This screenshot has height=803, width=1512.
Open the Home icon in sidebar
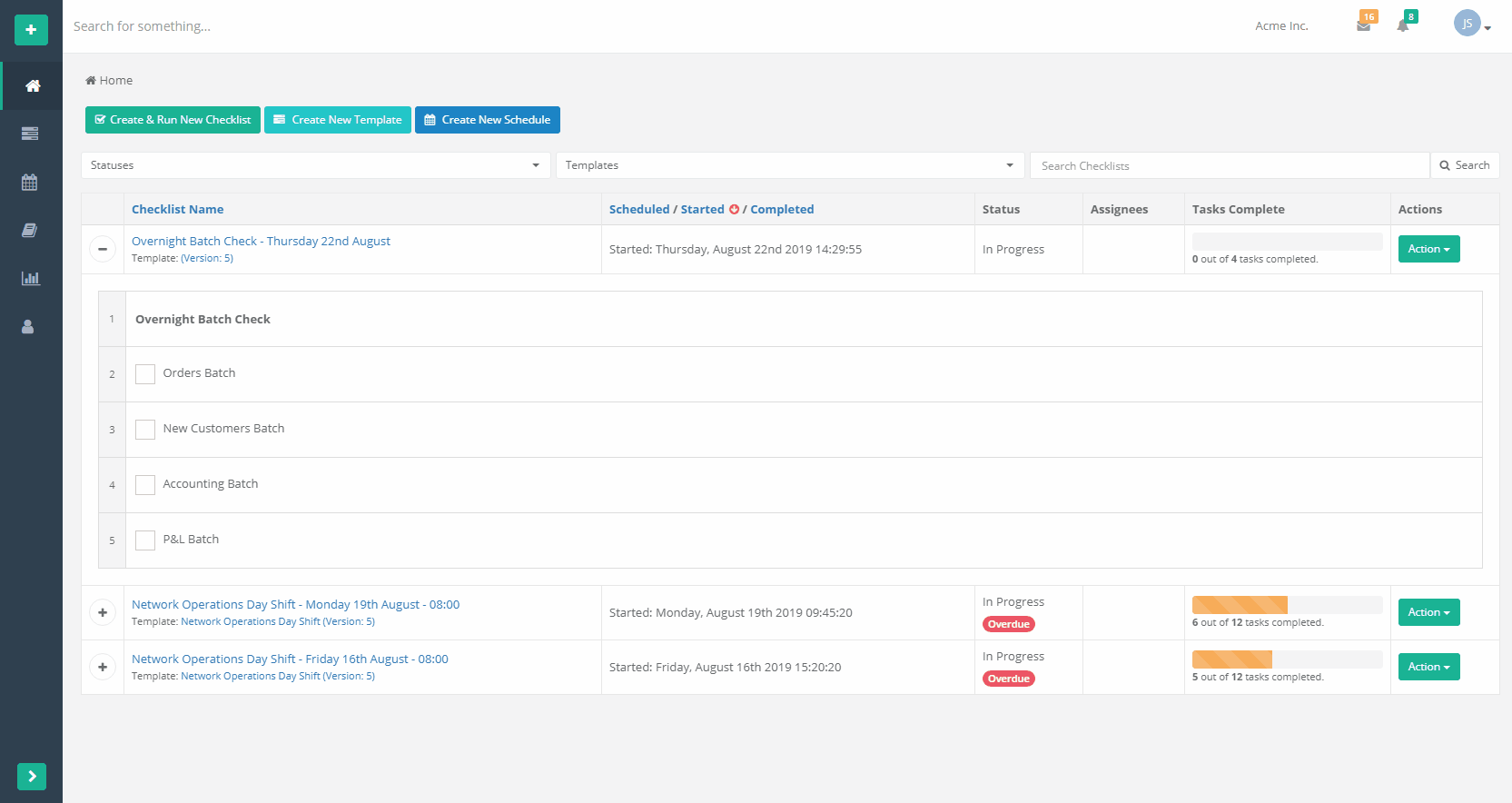pos(33,86)
